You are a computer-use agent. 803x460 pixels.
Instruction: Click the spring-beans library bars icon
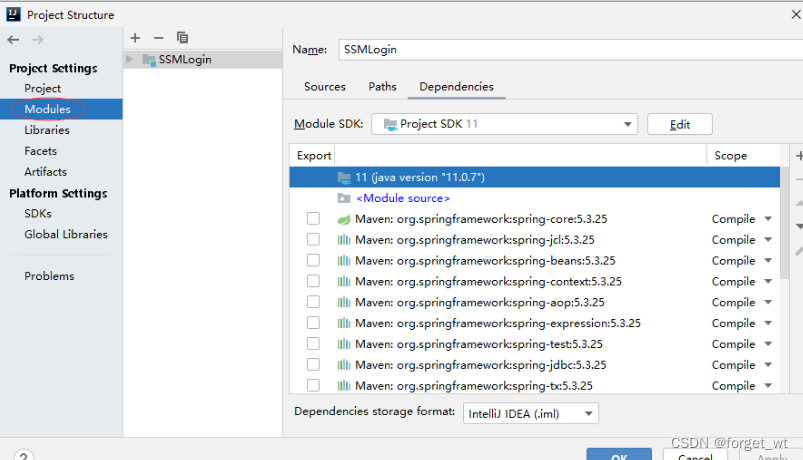point(344,261)
